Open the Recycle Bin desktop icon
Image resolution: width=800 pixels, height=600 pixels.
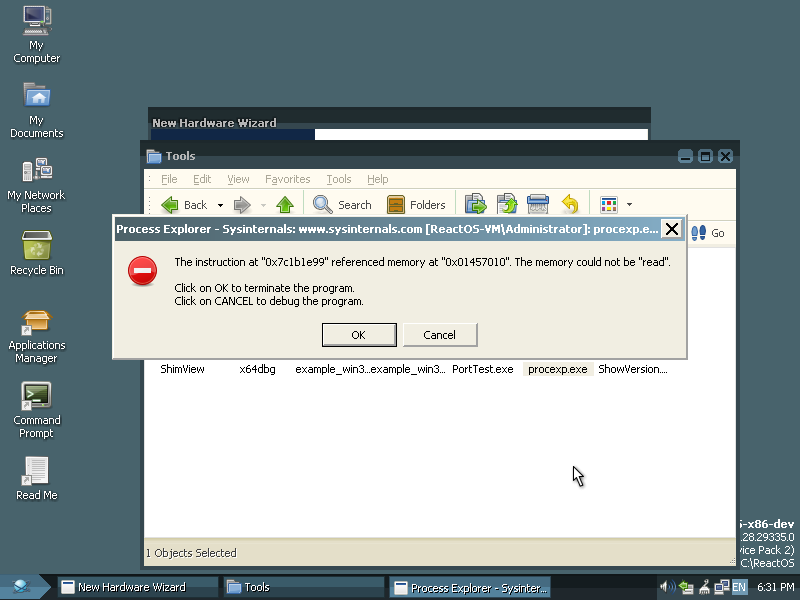coord(37,252)
